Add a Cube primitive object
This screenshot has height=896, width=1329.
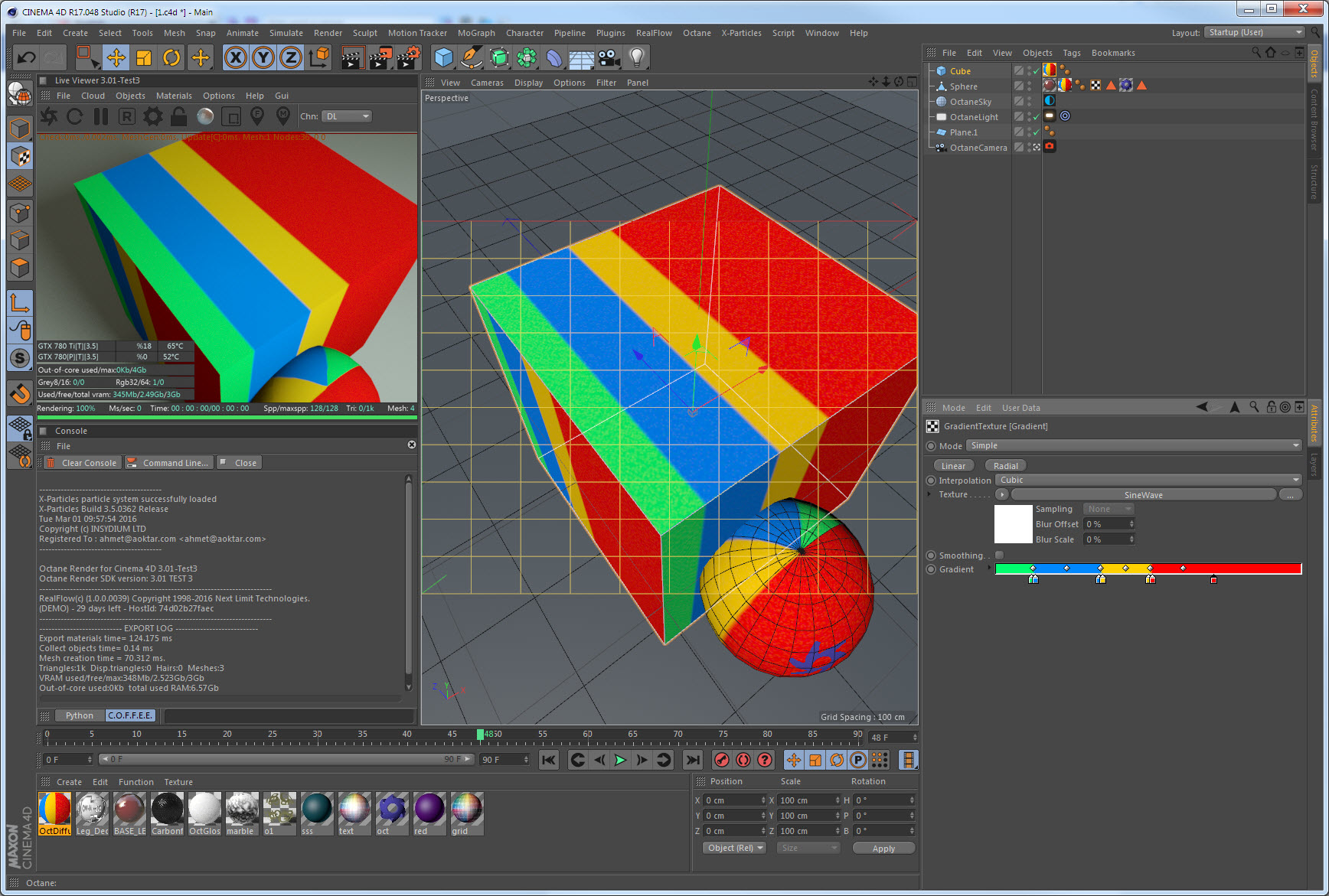pos(443,57)
